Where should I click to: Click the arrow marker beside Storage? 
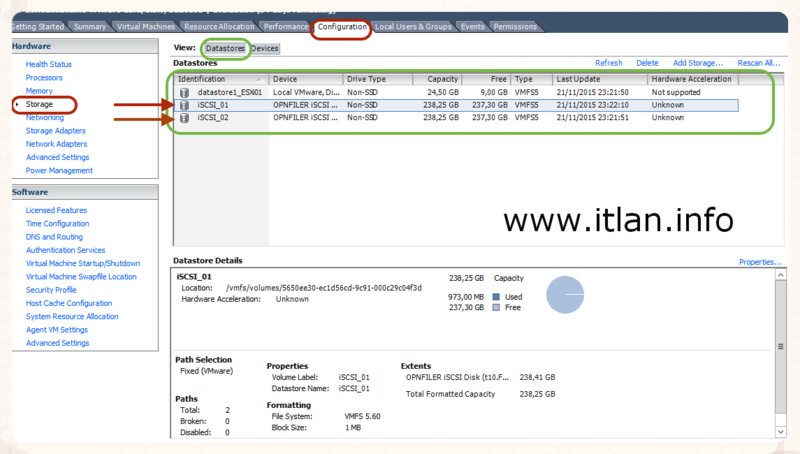(17, 104)
